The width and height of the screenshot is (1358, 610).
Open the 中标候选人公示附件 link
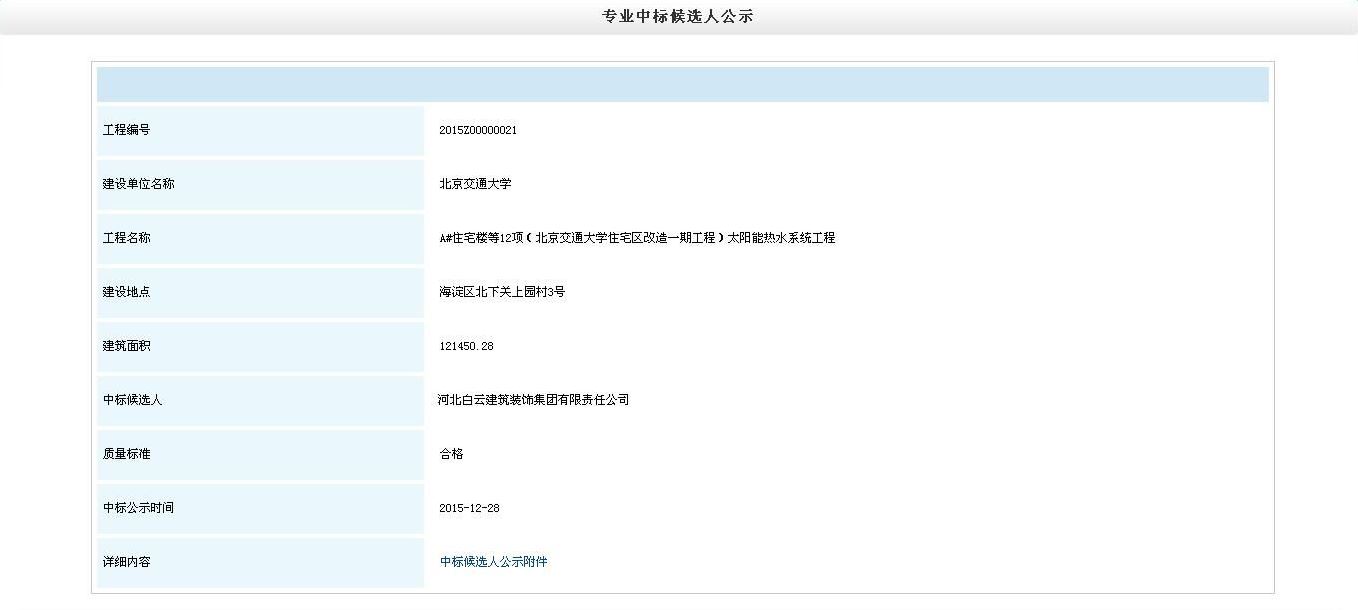493,562
